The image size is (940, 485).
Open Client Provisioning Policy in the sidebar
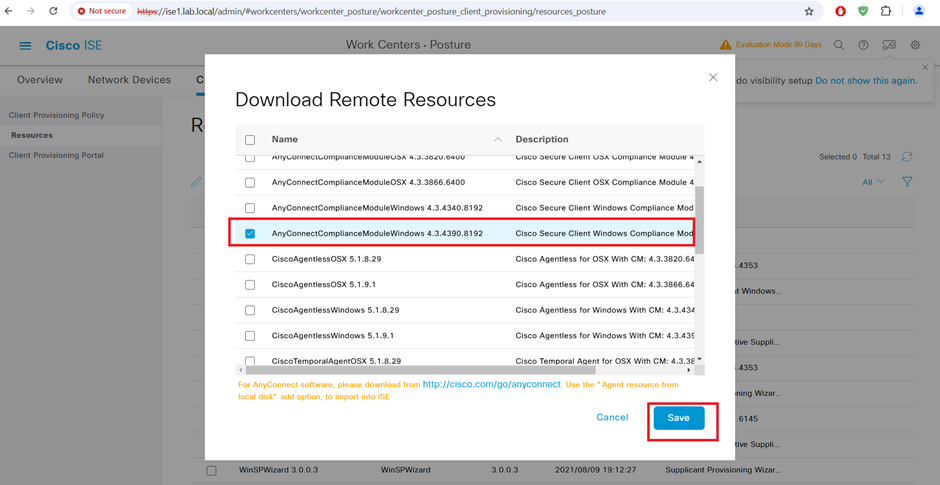click(57, 115)
